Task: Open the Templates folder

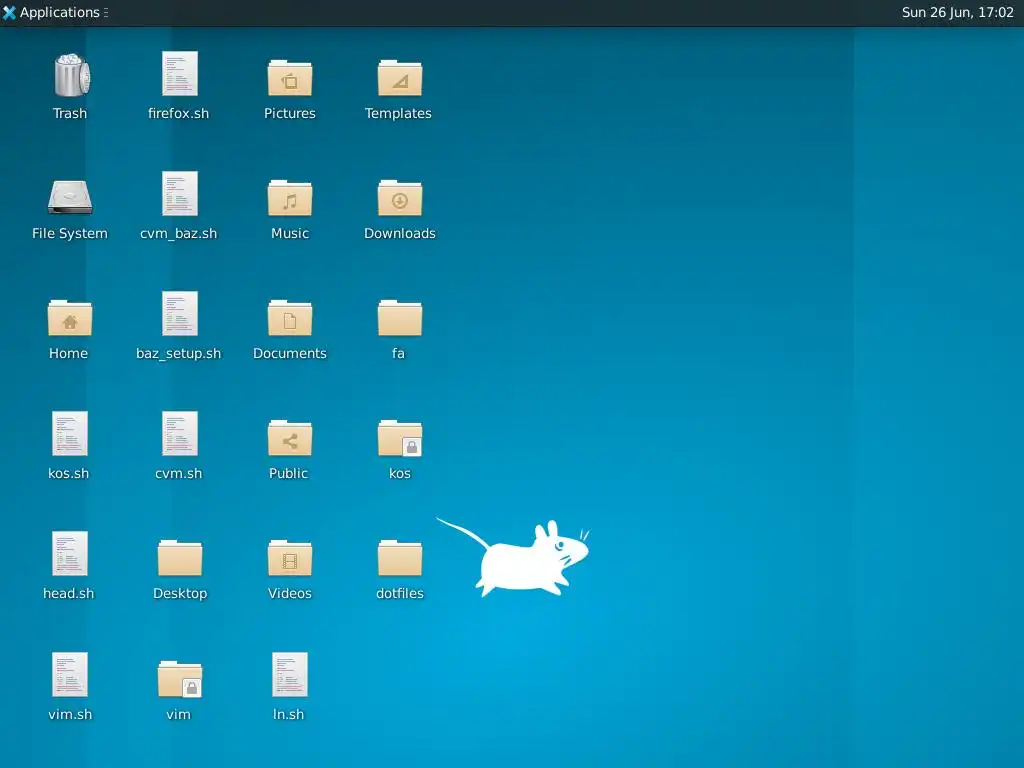Action: 400,78
